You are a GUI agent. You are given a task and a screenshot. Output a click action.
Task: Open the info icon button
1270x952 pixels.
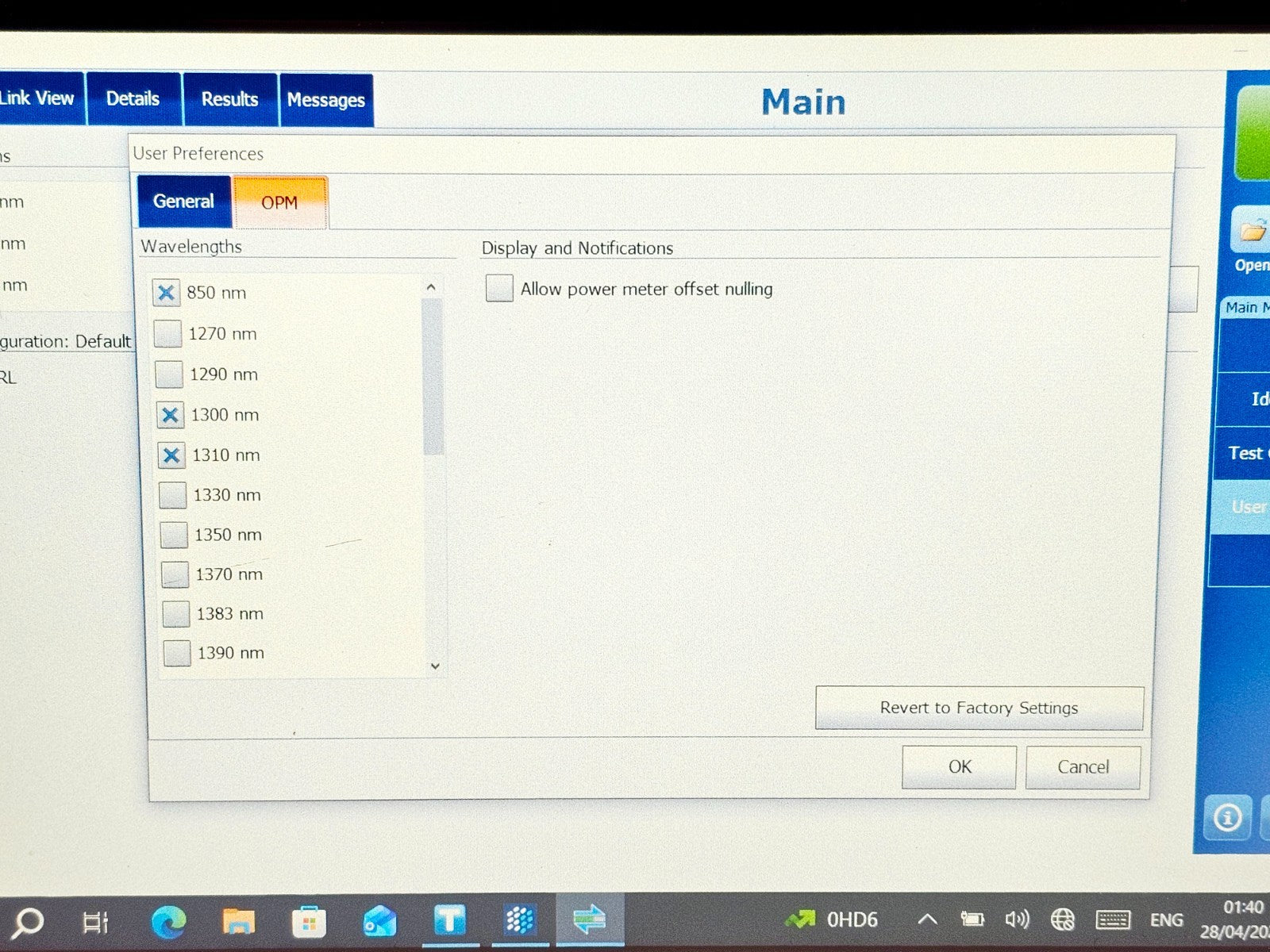(x=1227, y=817)
